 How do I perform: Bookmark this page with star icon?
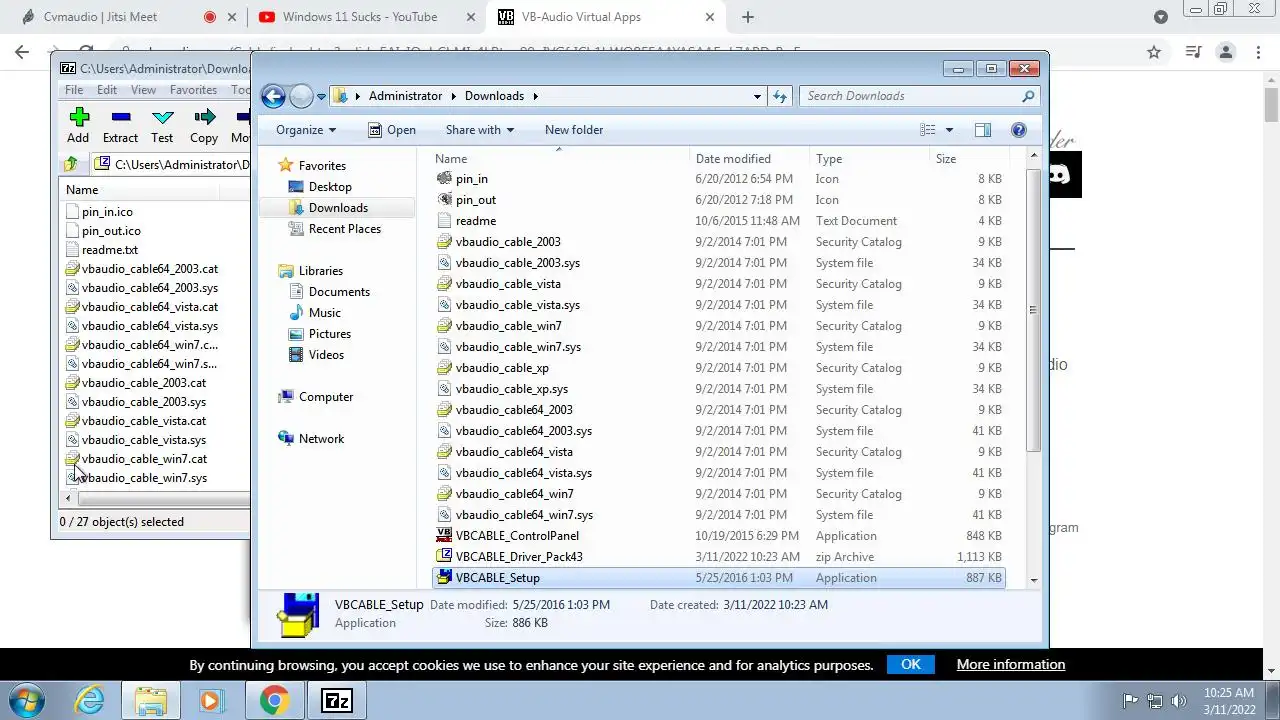click(x=1154, y=52)
